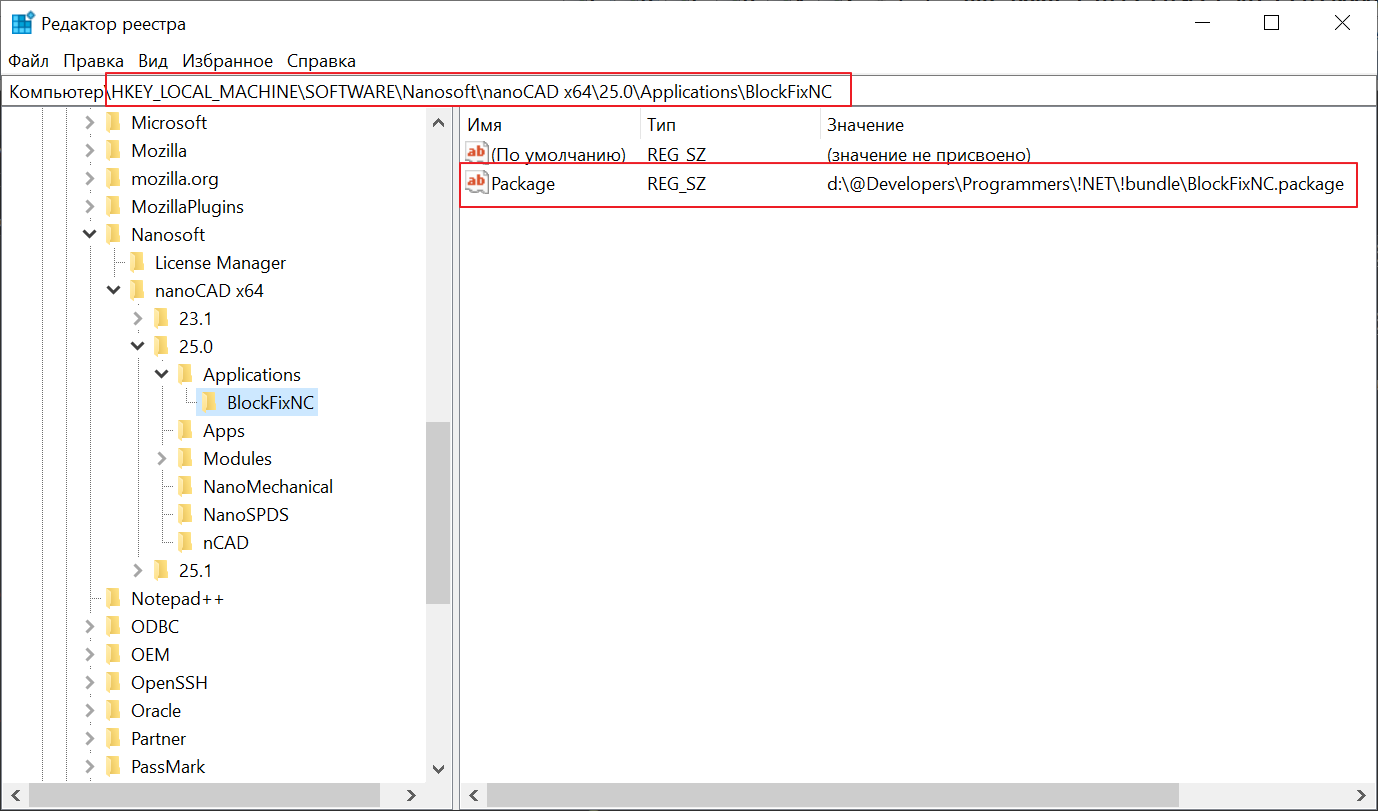Click the registry path address bar
Viewport: 1378px width, 811px height.
tap(689, 92)
